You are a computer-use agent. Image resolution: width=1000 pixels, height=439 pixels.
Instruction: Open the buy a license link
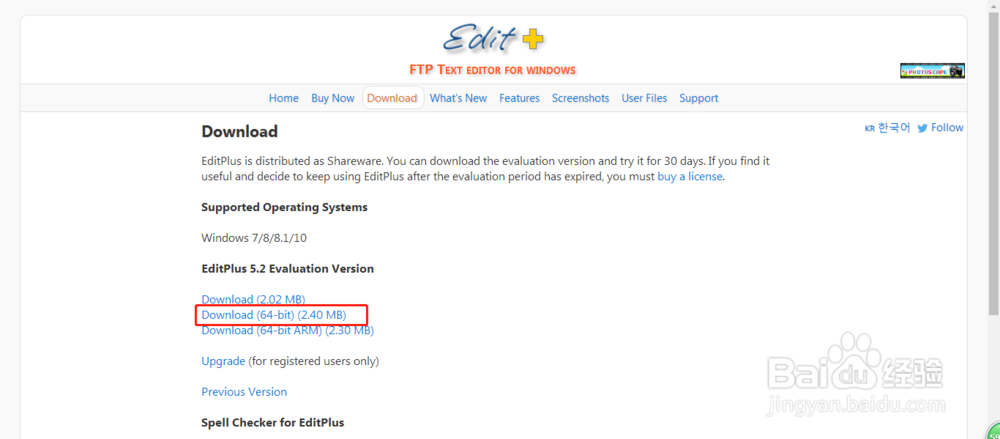(x=690, y=177)
